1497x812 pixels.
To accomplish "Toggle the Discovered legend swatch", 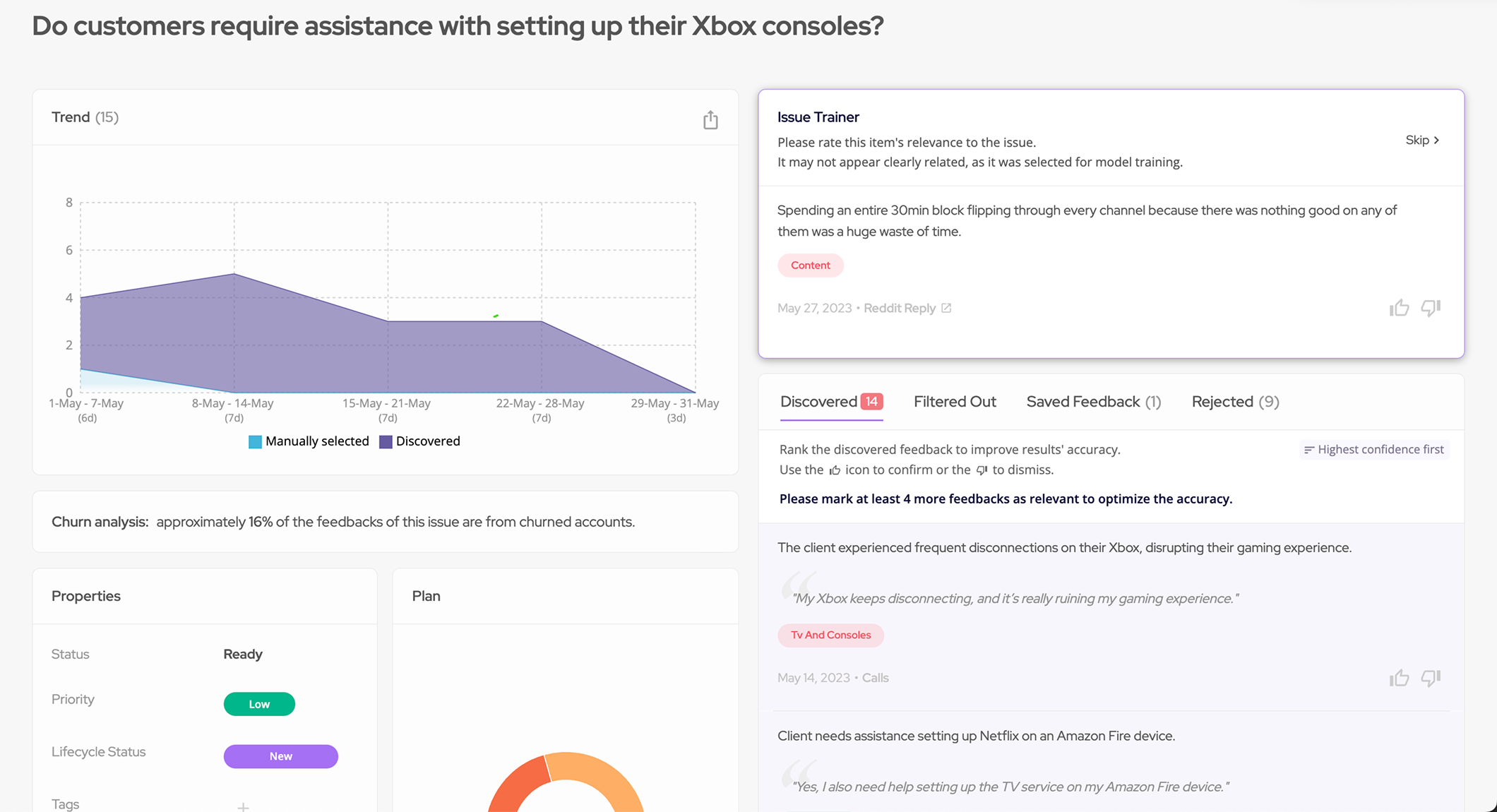I will pos(386,442).
